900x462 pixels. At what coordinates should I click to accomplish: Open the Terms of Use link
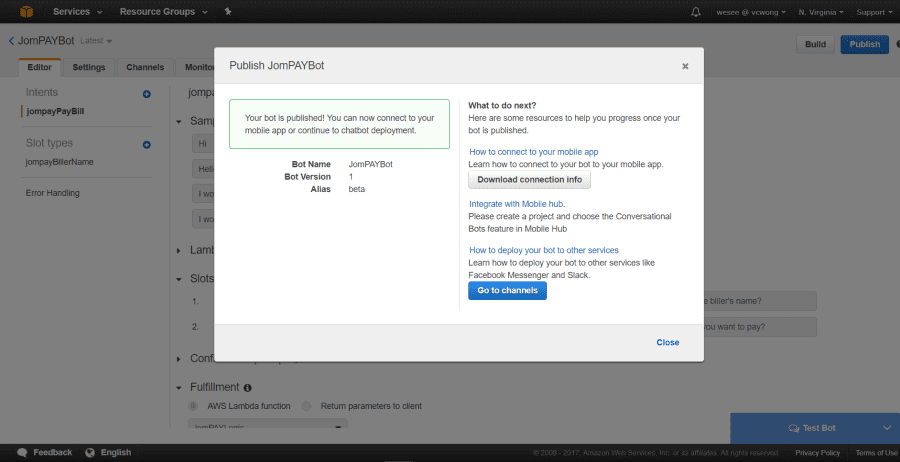pos(877,452)
